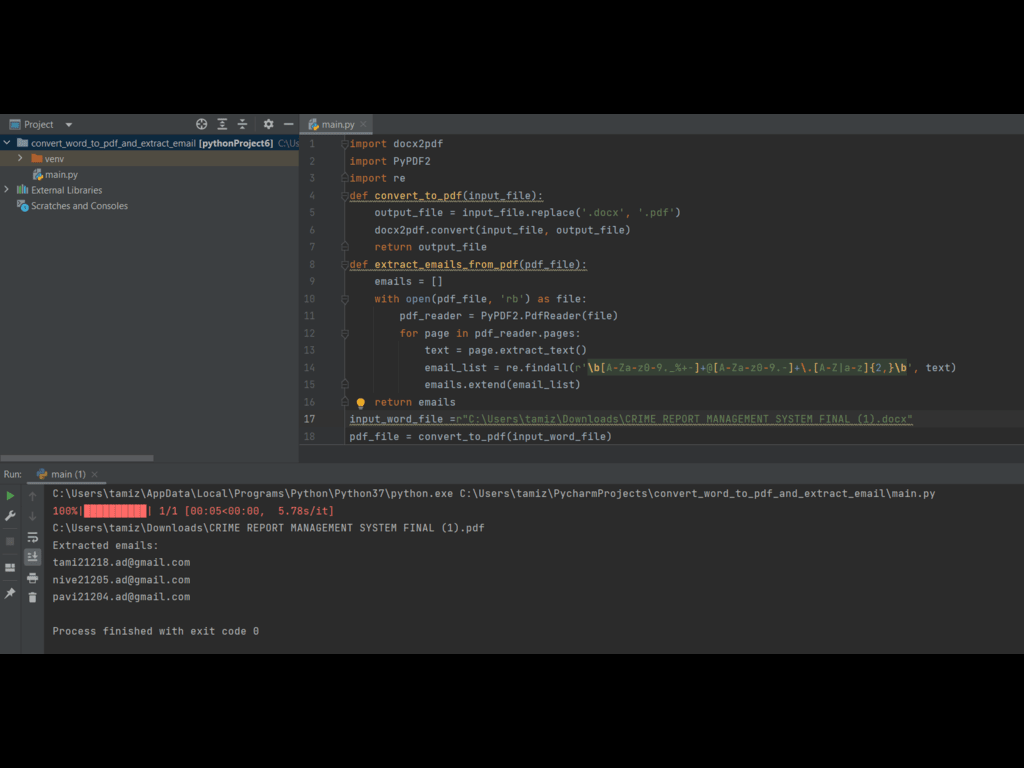Fold the for loop at line 12
The width and height of the screenshot is (1024, 768).
(345, 333)
